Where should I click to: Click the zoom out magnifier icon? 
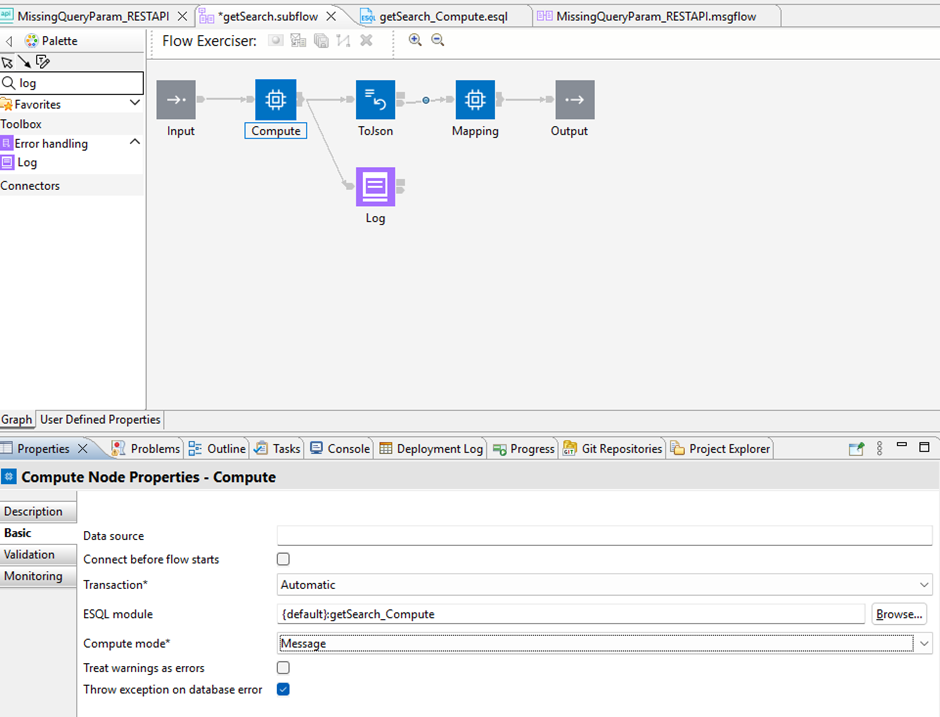438,41
